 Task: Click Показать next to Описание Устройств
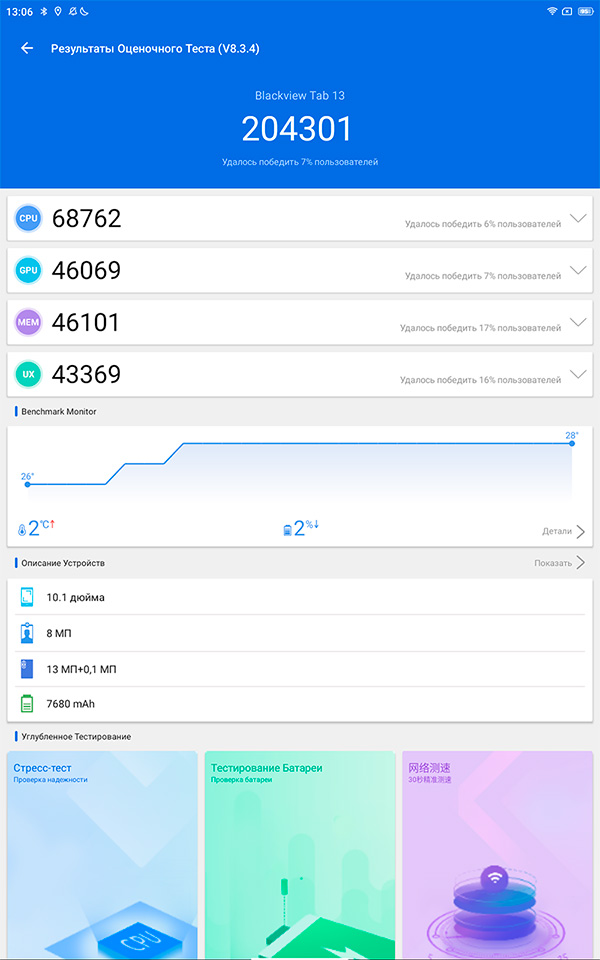tap(559, 563)
